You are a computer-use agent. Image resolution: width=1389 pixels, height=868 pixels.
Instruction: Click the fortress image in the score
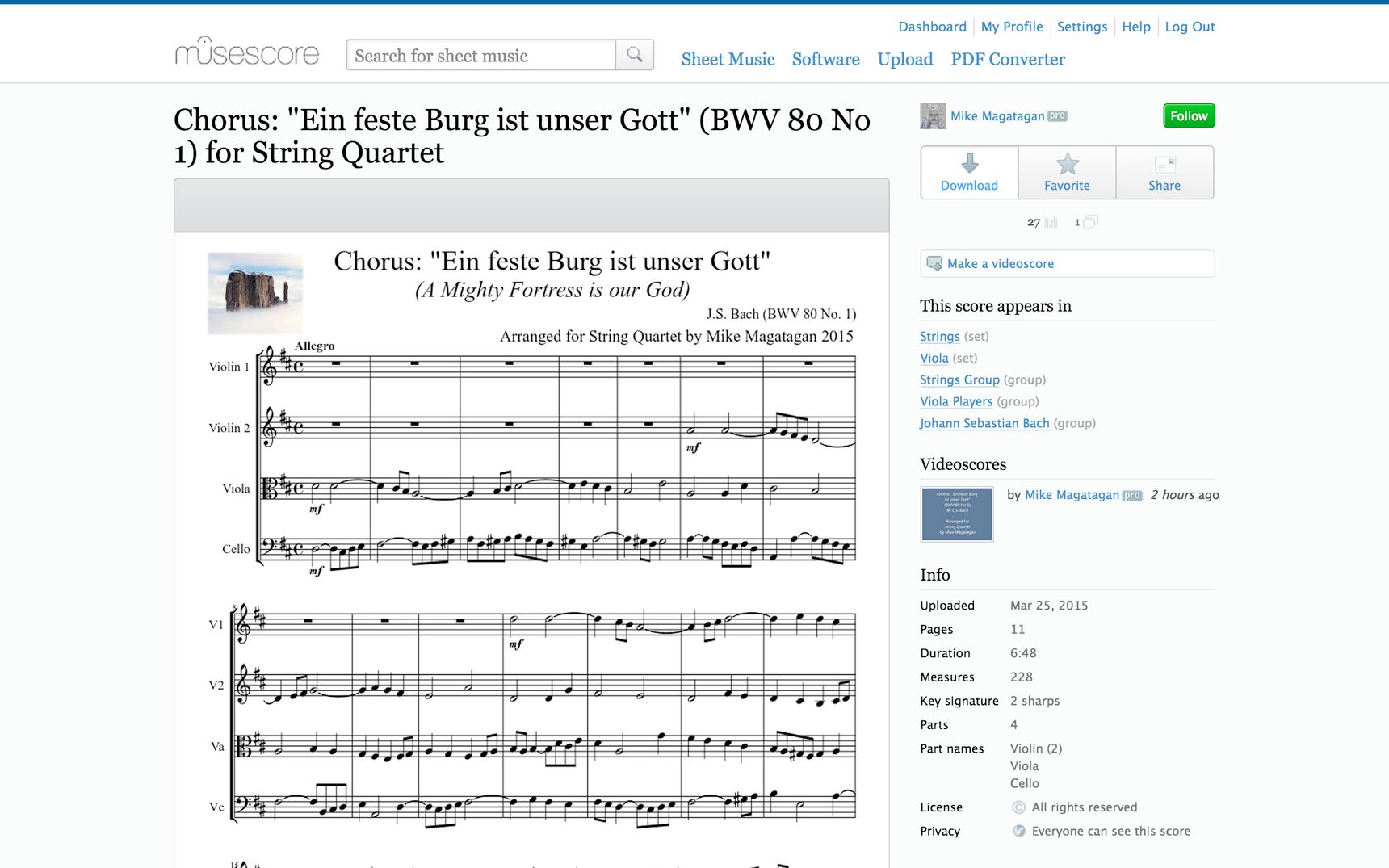pos(255,293)
